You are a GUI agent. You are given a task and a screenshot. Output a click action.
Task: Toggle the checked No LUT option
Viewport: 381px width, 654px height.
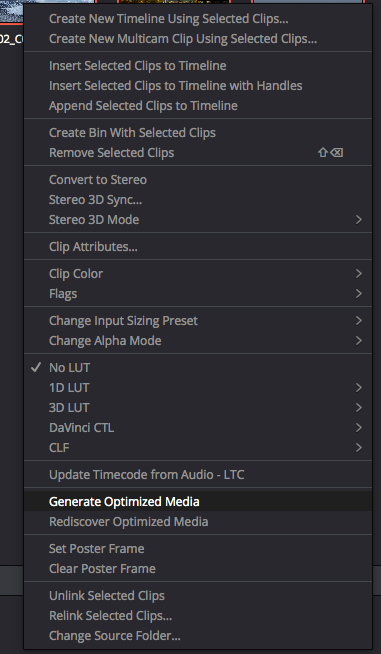[198, 367]
